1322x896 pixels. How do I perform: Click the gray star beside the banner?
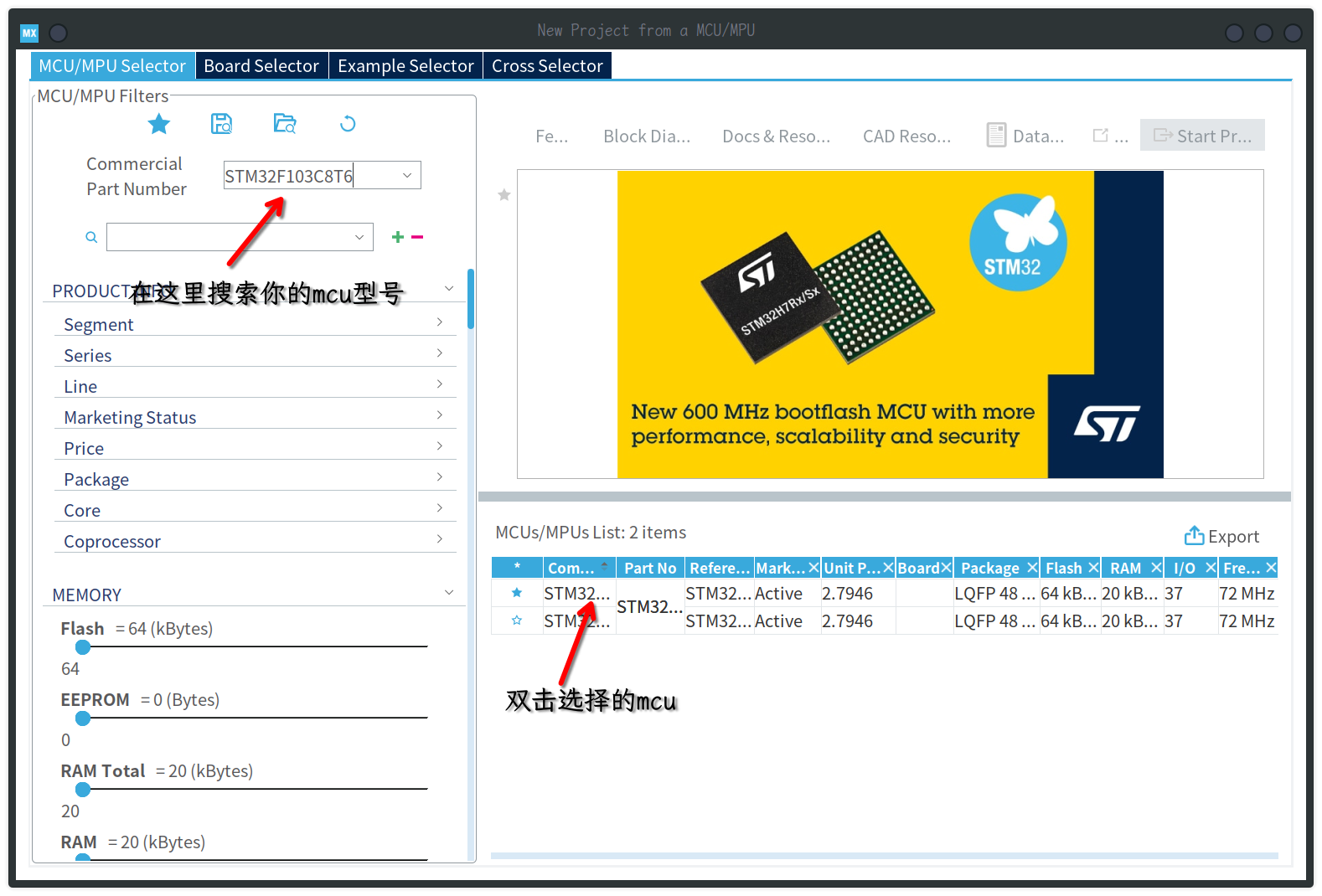[503, 195]
